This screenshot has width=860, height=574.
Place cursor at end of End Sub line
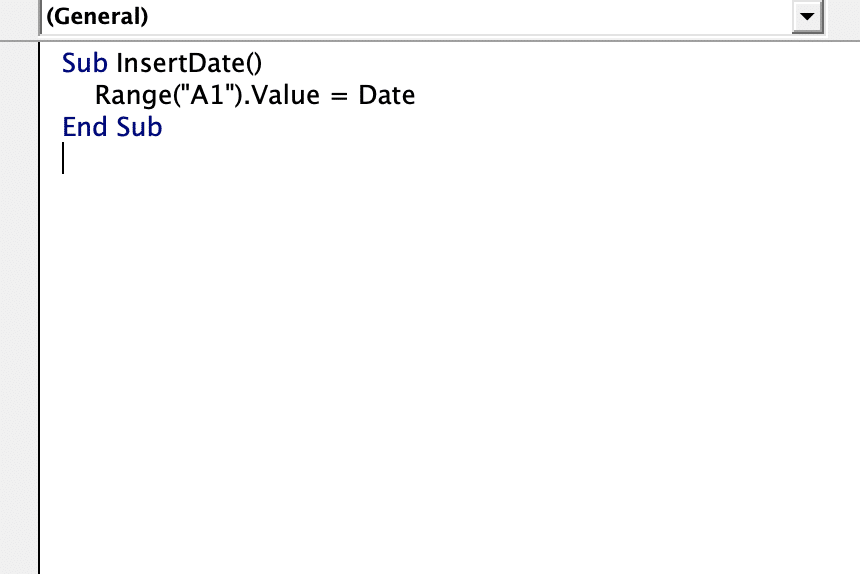coord(164,127)
